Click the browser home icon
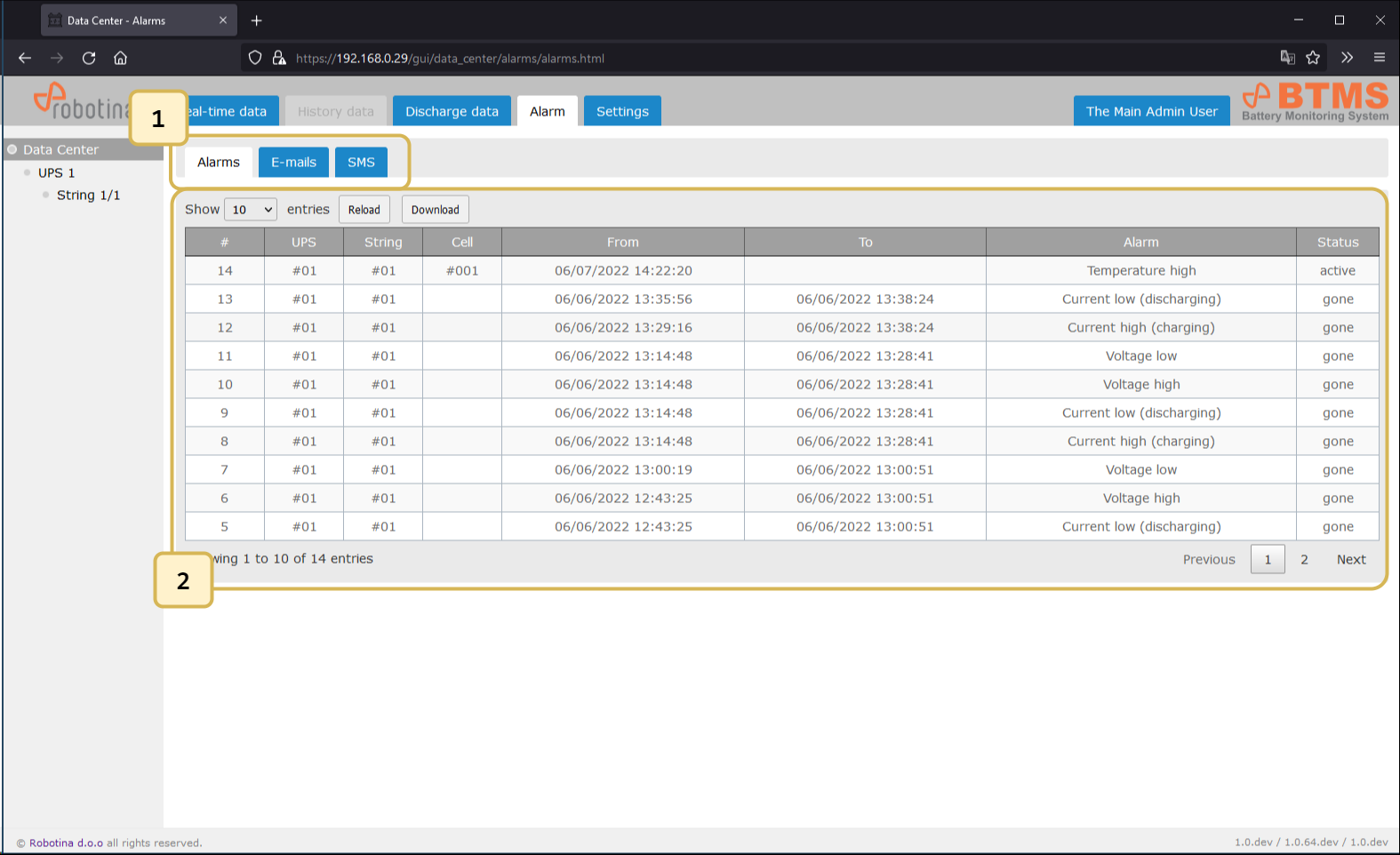This screenshot has height=855, width=1400. 121,58
